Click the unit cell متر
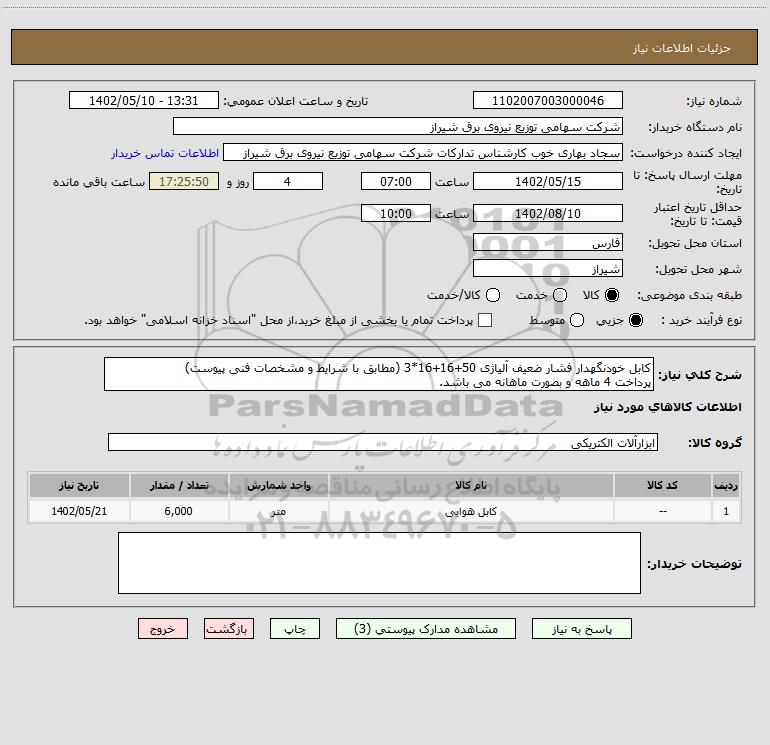Screen dimensions: 770x745 (278, 511)
